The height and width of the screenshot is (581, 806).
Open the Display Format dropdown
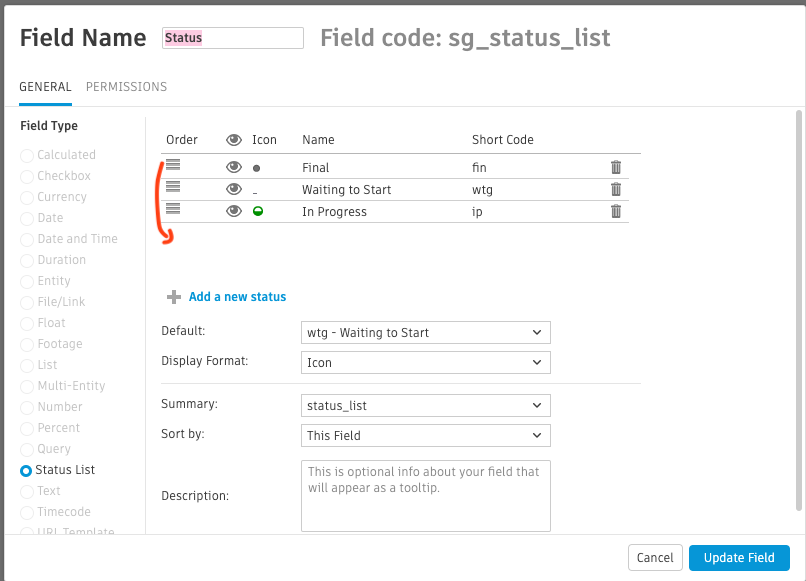425,362
